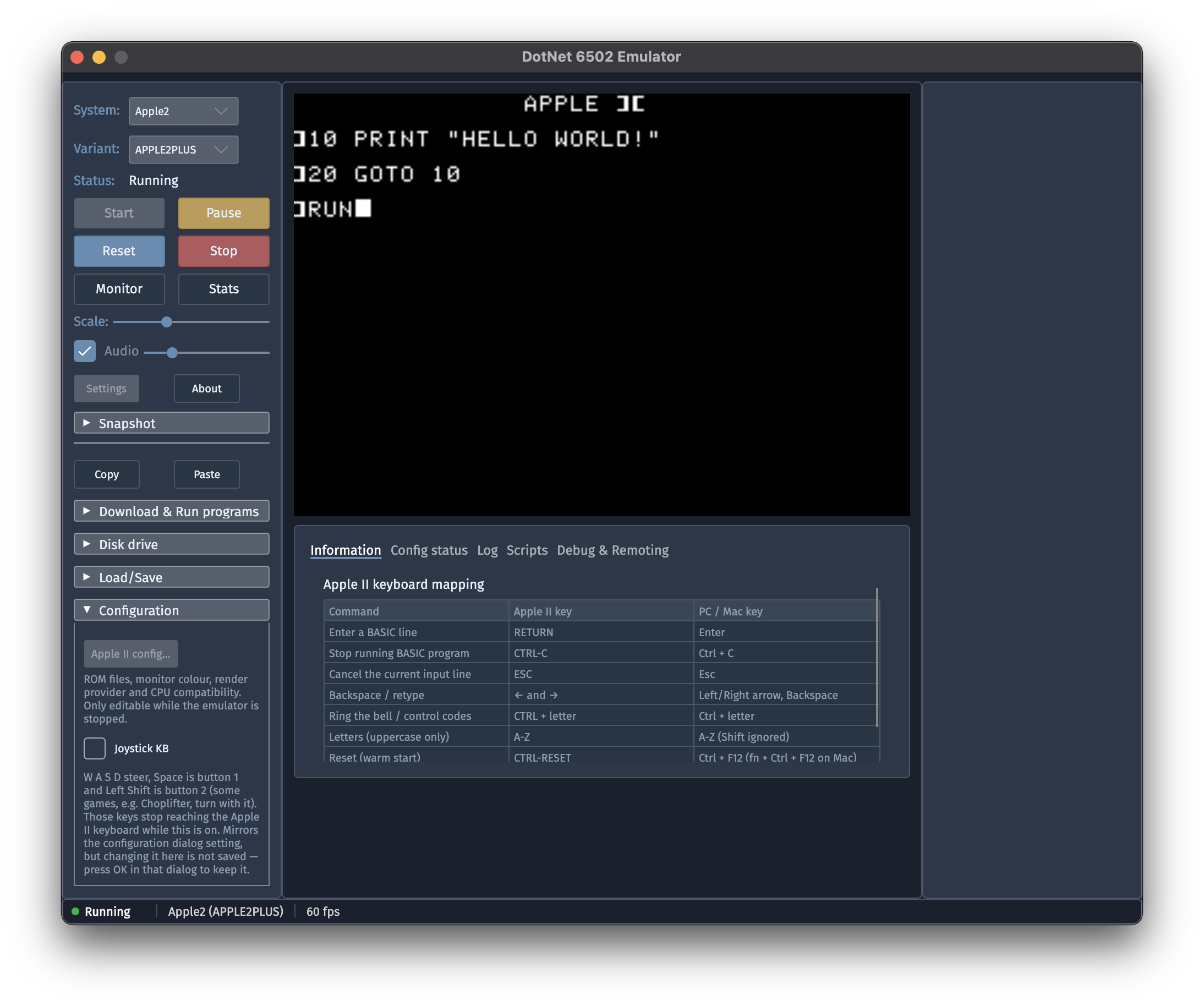Click the Start button
The height and width of the screenshot is (1006, 1204).
pos(119,213)
